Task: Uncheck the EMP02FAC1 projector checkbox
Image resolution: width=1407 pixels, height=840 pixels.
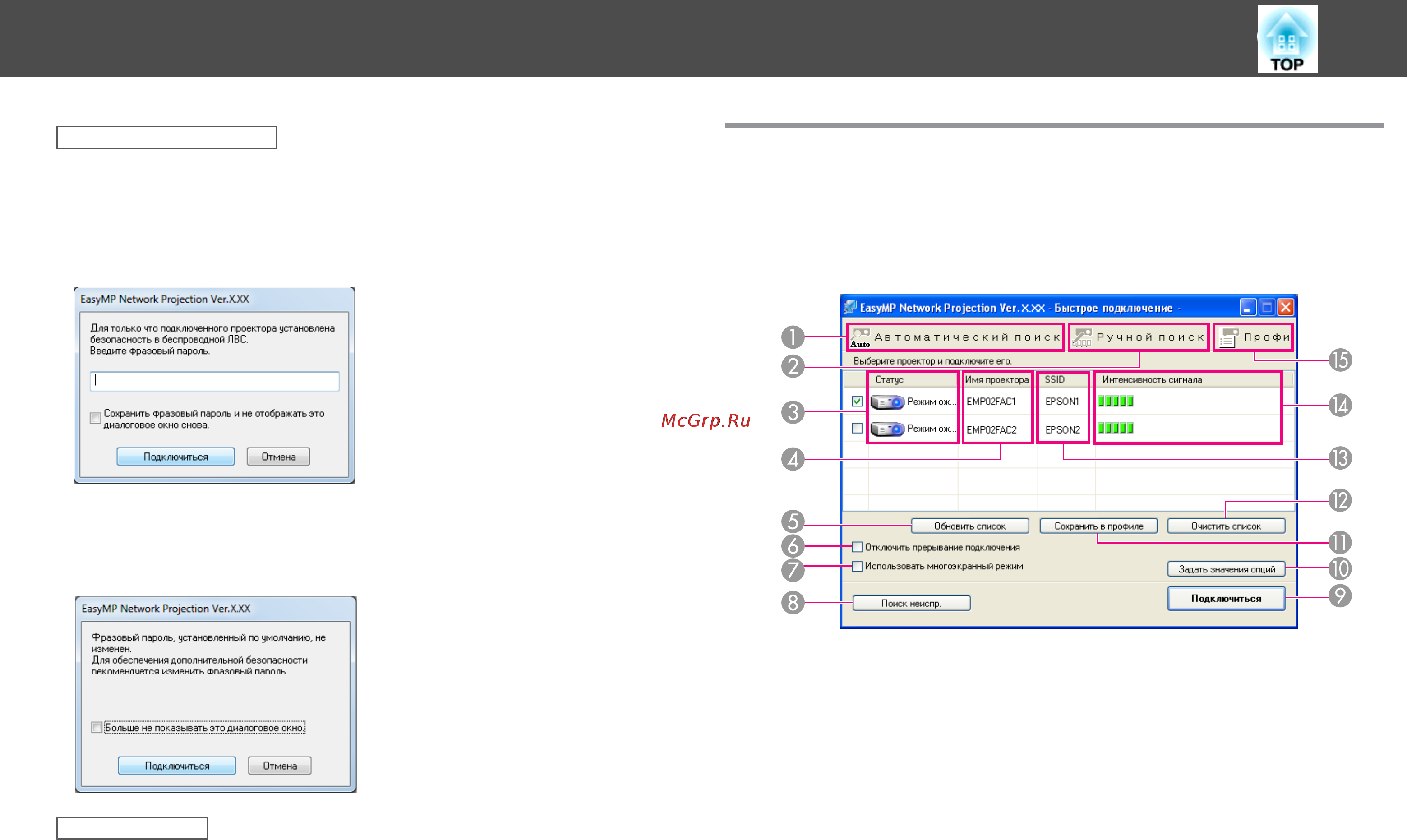Action: pyautogui.click(x=857, y=402)
